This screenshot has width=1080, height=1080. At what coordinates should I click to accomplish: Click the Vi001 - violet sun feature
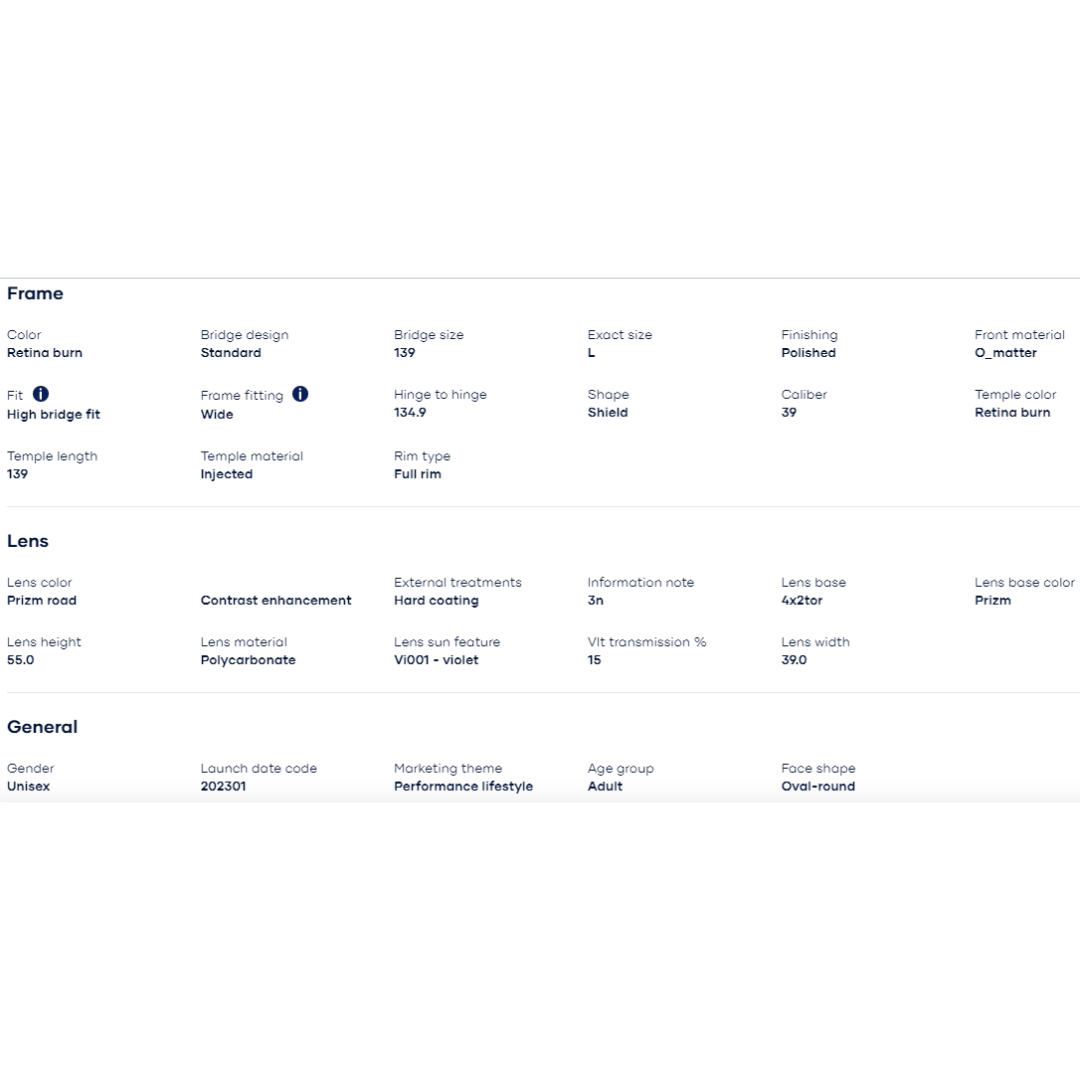click(x=436, y=660)
